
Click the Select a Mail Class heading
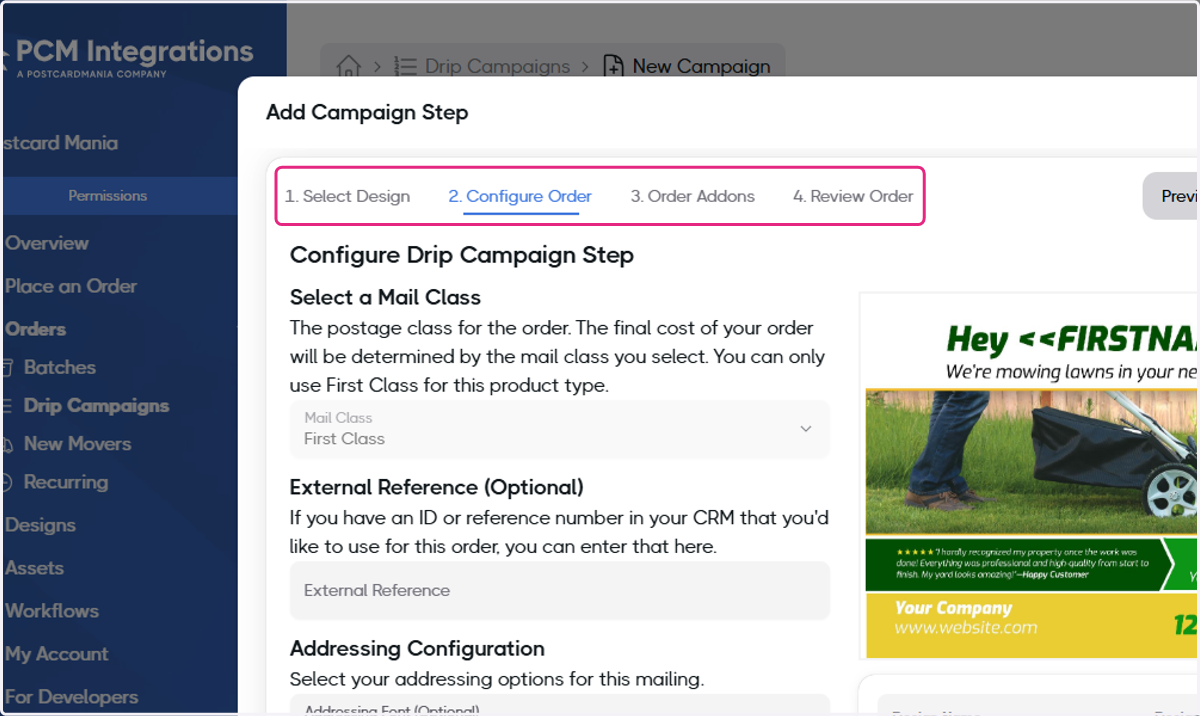click(x=385, y=297)
